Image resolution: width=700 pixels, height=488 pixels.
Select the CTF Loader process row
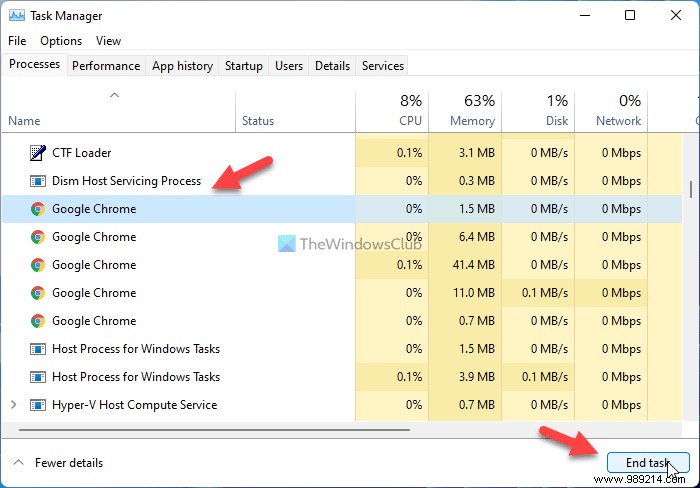(342, 153)
